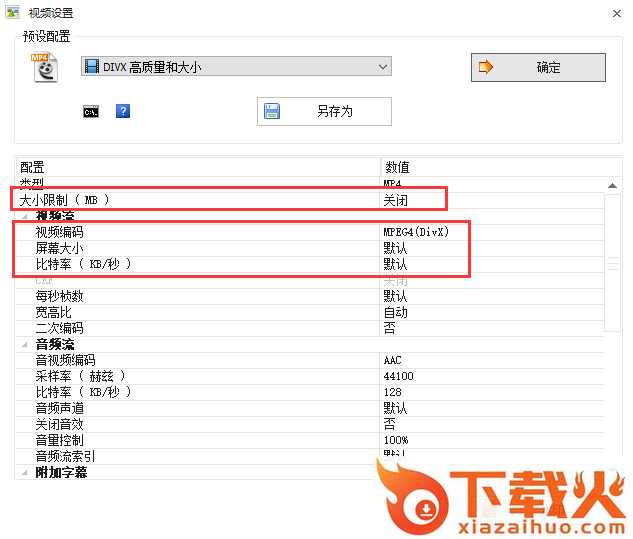Toggle the 关闭音效 value 否
Viewport: 633px width, 539px height.
[x=389, y=424]
